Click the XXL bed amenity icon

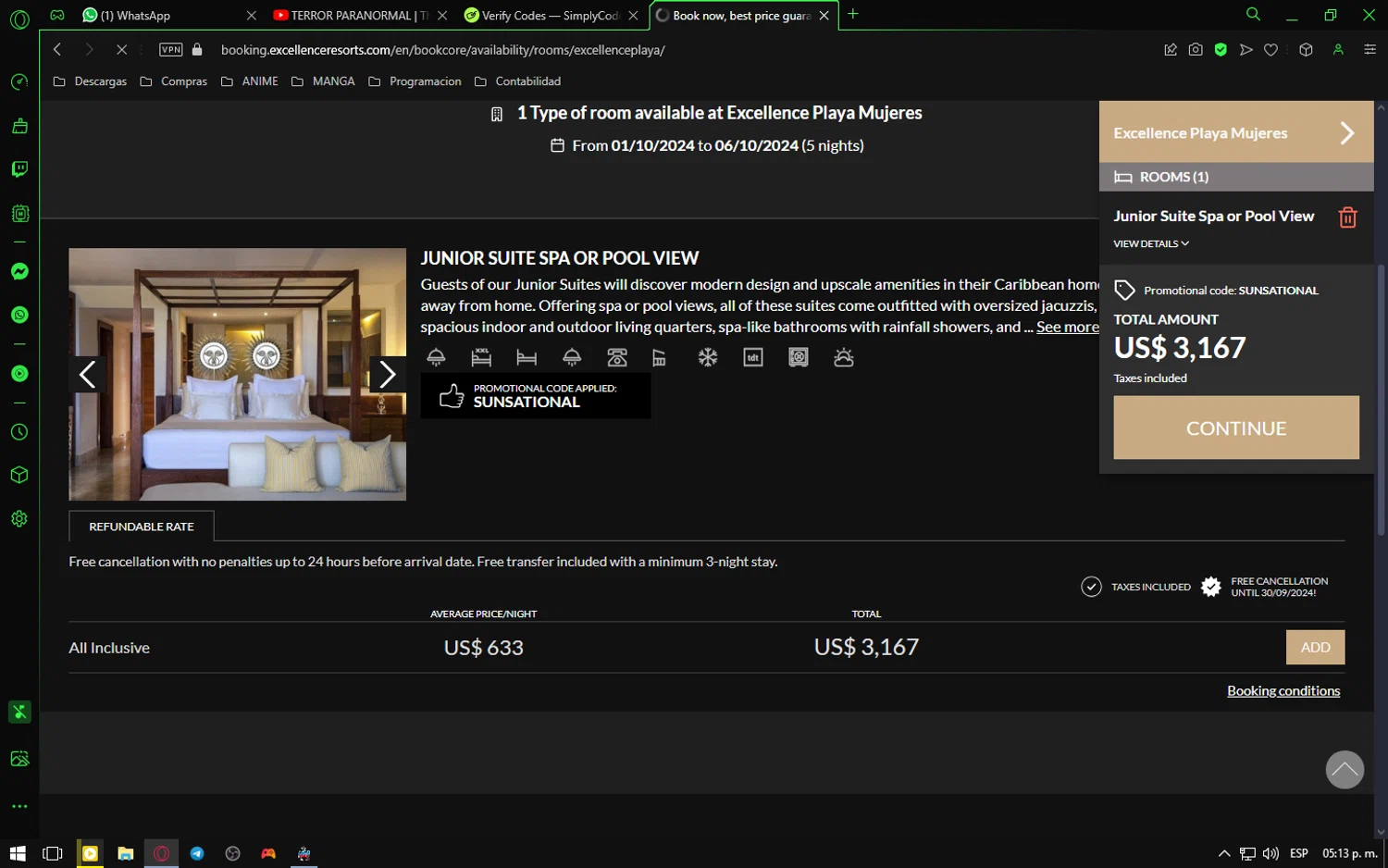tap(481, 357)
